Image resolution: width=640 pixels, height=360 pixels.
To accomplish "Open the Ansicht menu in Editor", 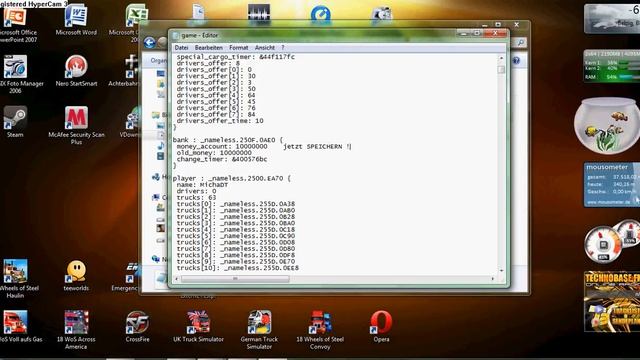I will (264, 48).
